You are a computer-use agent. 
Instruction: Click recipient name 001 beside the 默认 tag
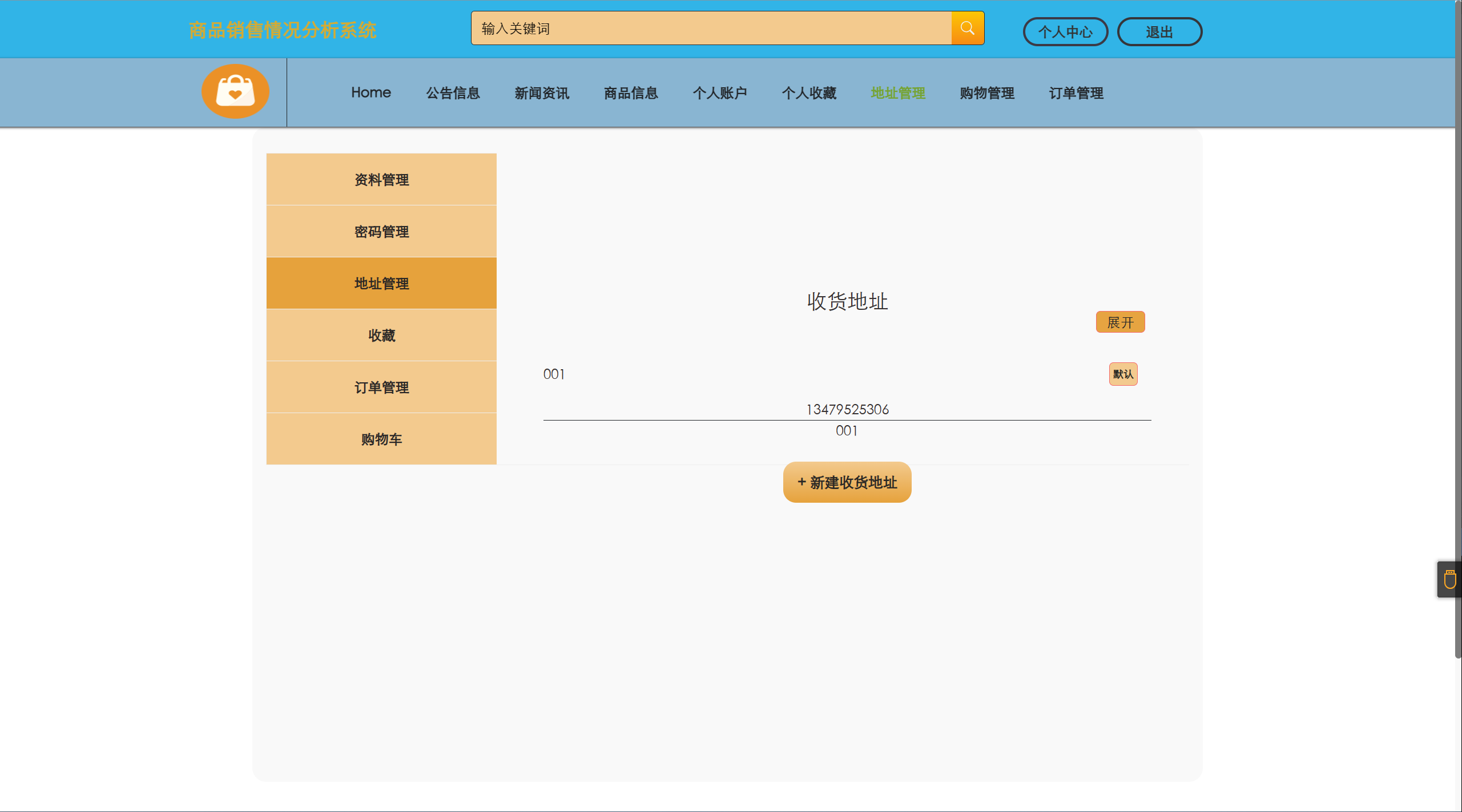[x=554, y=374]
